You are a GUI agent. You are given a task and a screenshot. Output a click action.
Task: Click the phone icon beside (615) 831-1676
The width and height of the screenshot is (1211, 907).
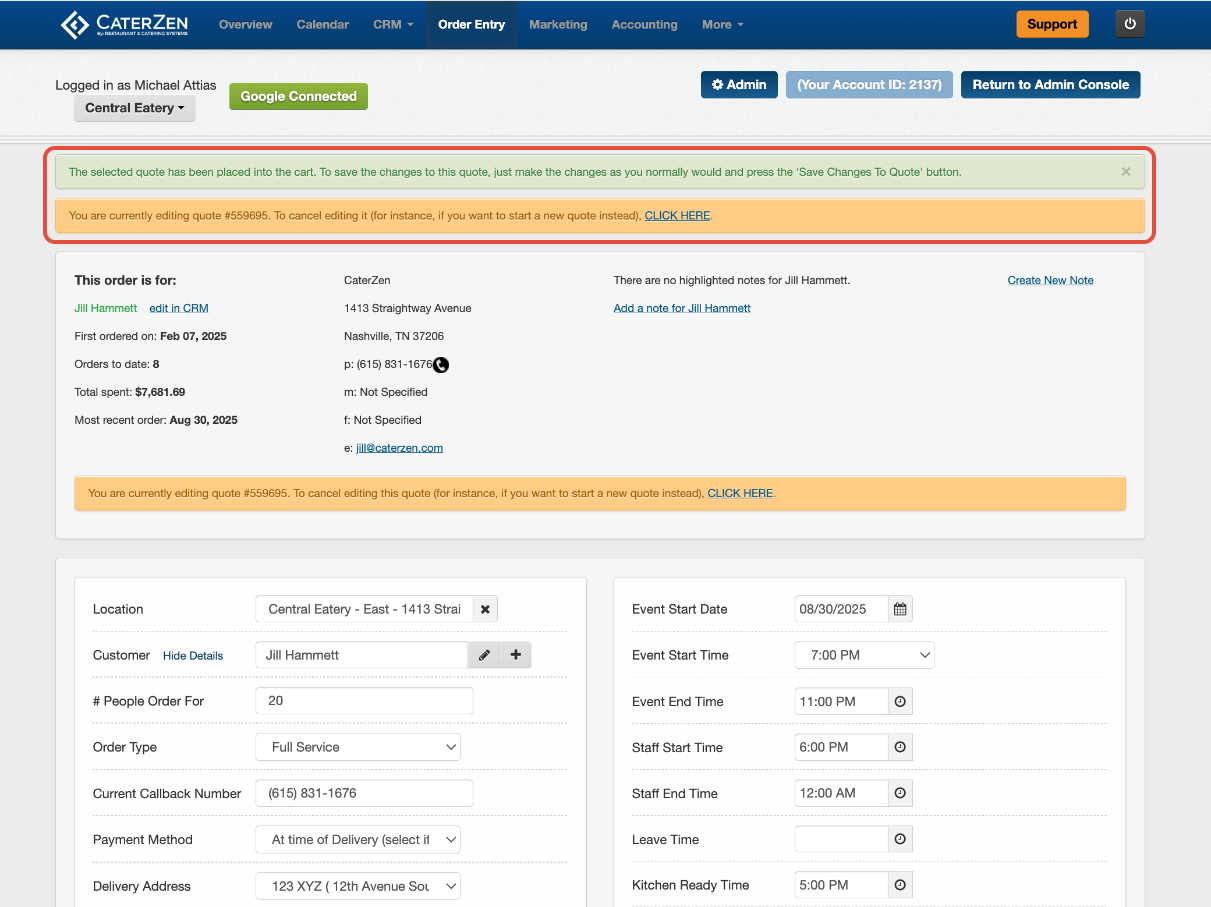coord(441,365)
